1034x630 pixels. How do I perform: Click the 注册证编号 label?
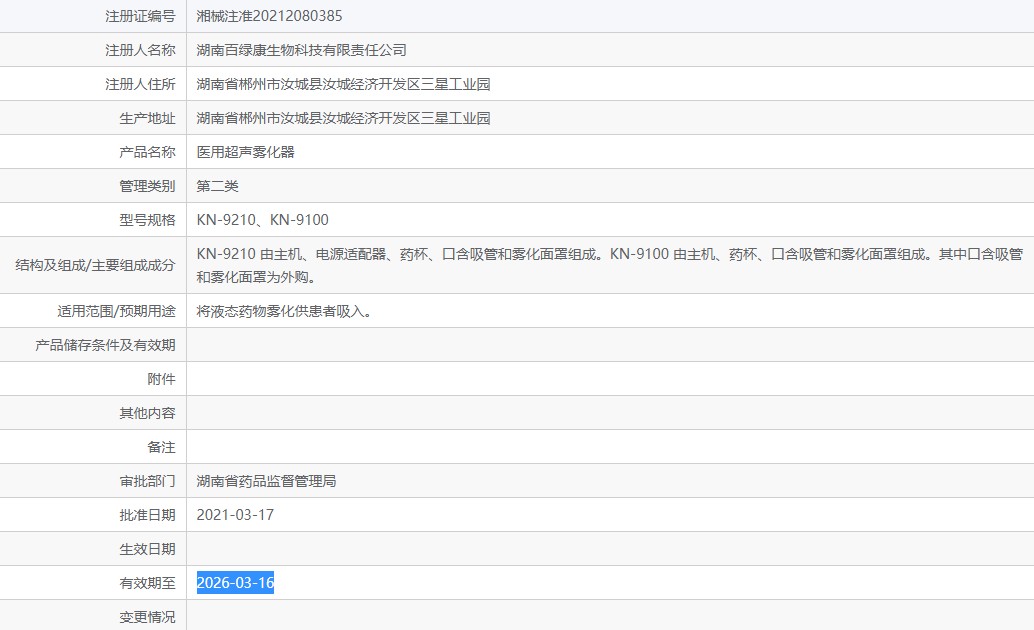(140, 16)
